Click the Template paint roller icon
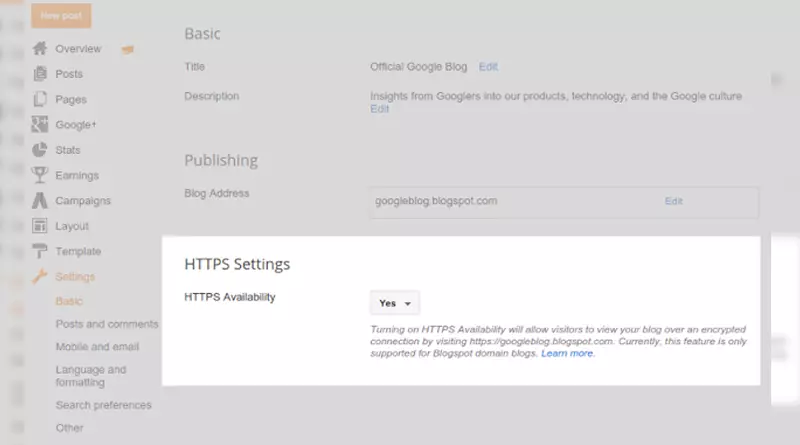800x445 pixels. [x=40, y=251]
